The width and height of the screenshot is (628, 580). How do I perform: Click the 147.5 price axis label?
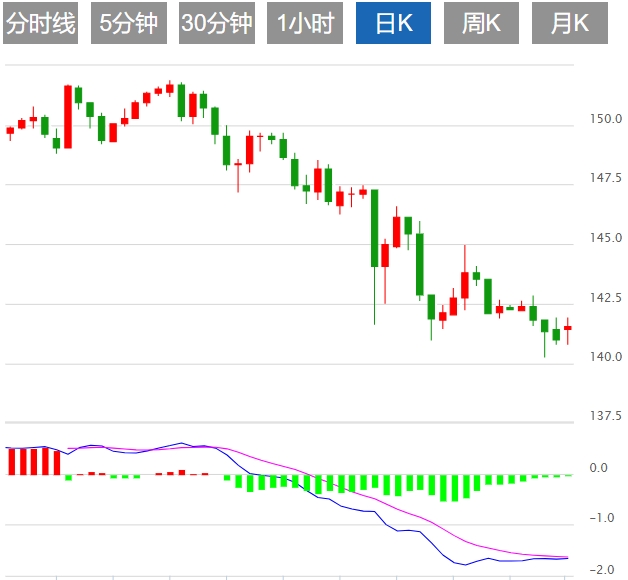pos(606,177)
